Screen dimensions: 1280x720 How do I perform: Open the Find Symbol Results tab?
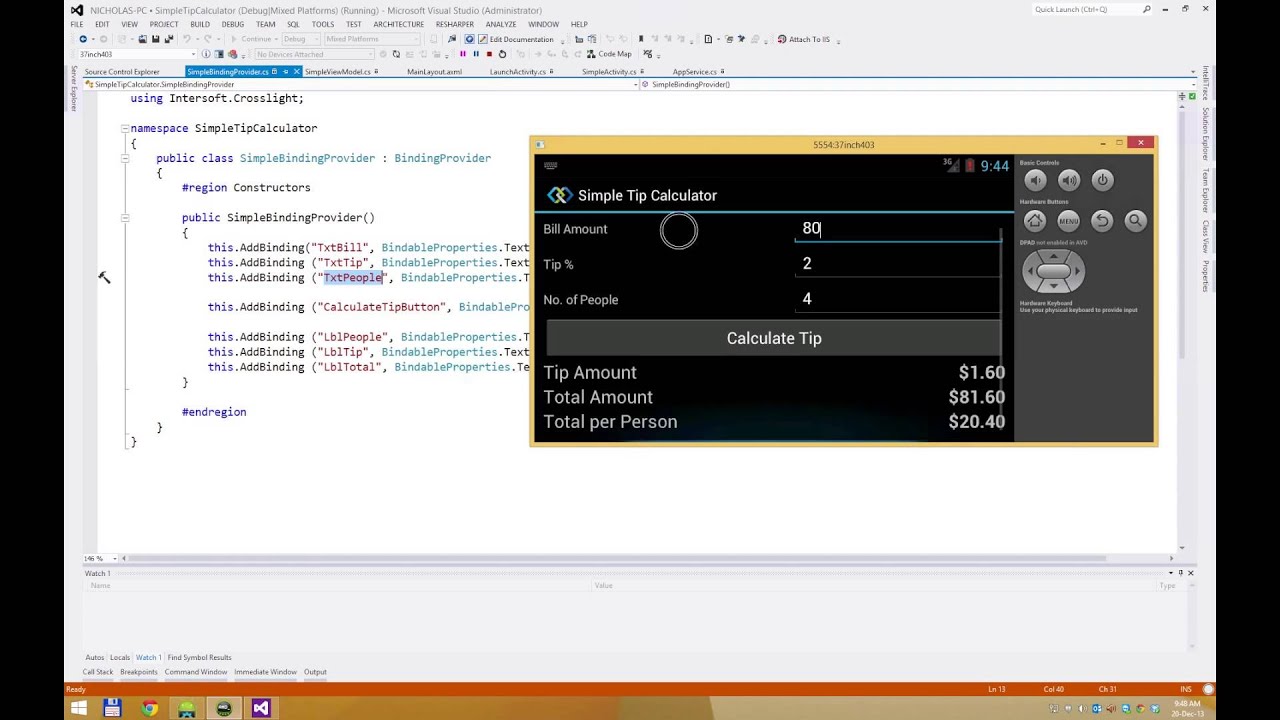pyautogui.click(x=200, y=657)
